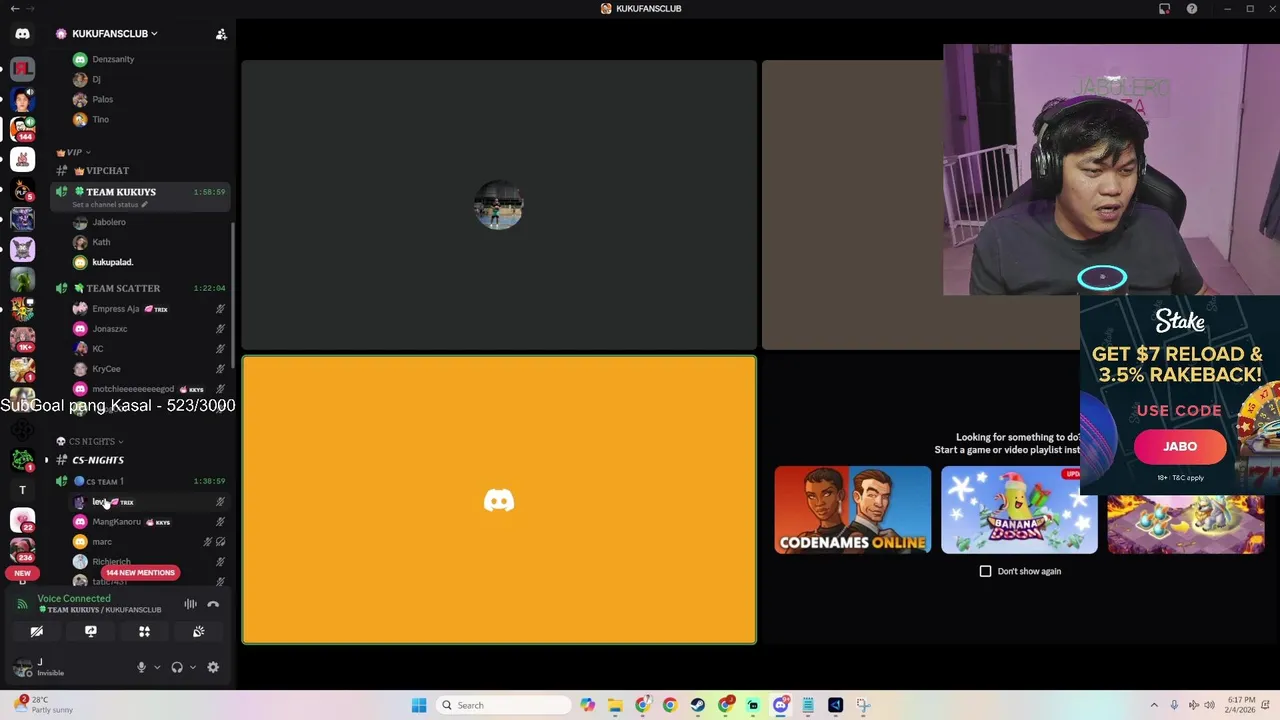The height and width of the screenshot is (720, 1280).
Task: Select member Tino in the list
Action: click(150, 119)
